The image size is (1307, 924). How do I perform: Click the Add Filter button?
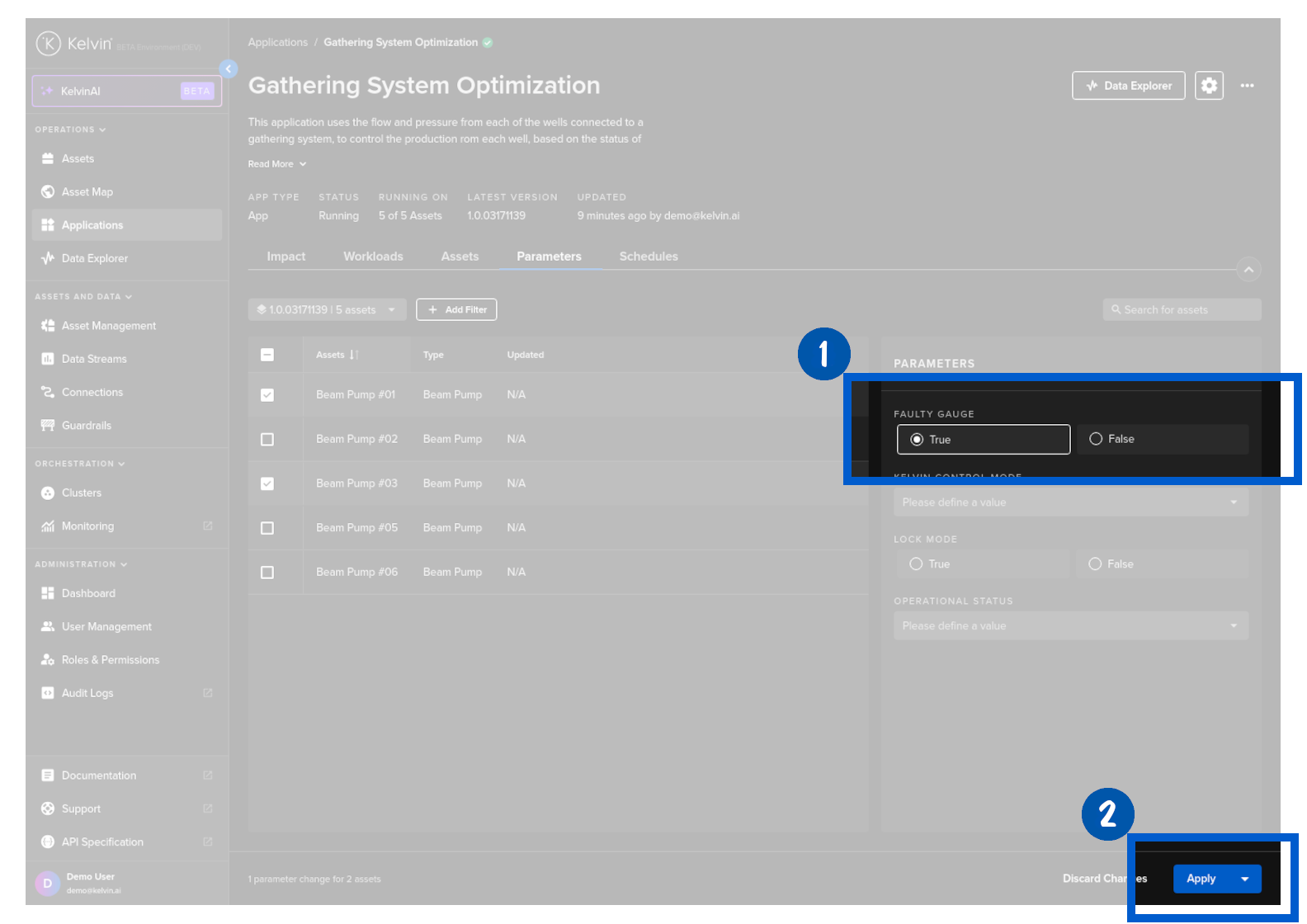pos(456,310)
